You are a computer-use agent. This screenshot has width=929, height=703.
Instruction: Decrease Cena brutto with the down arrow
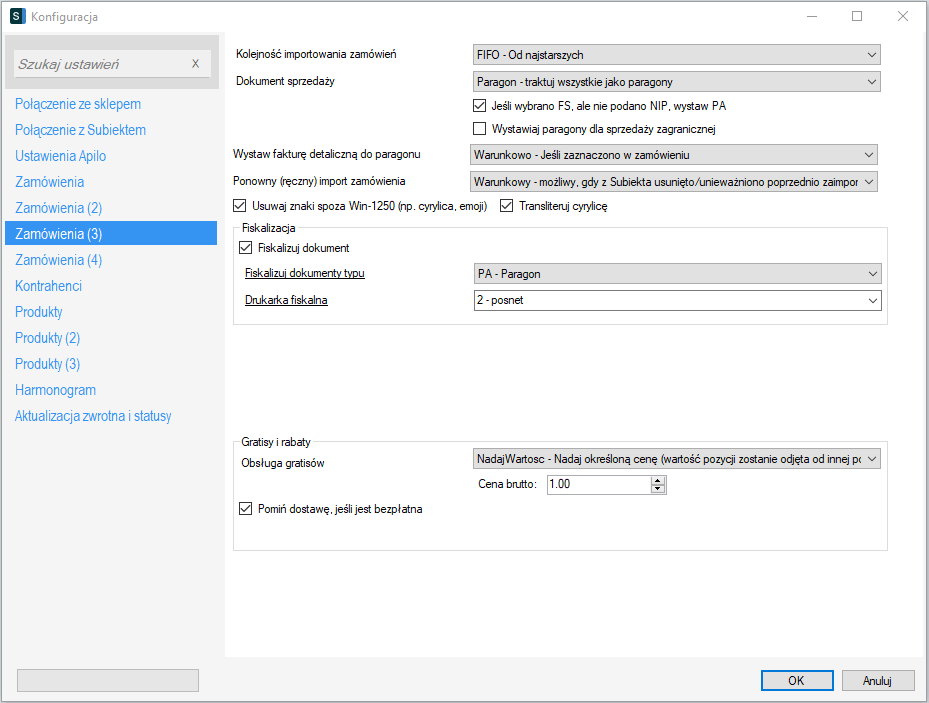(x=657, y=489)
